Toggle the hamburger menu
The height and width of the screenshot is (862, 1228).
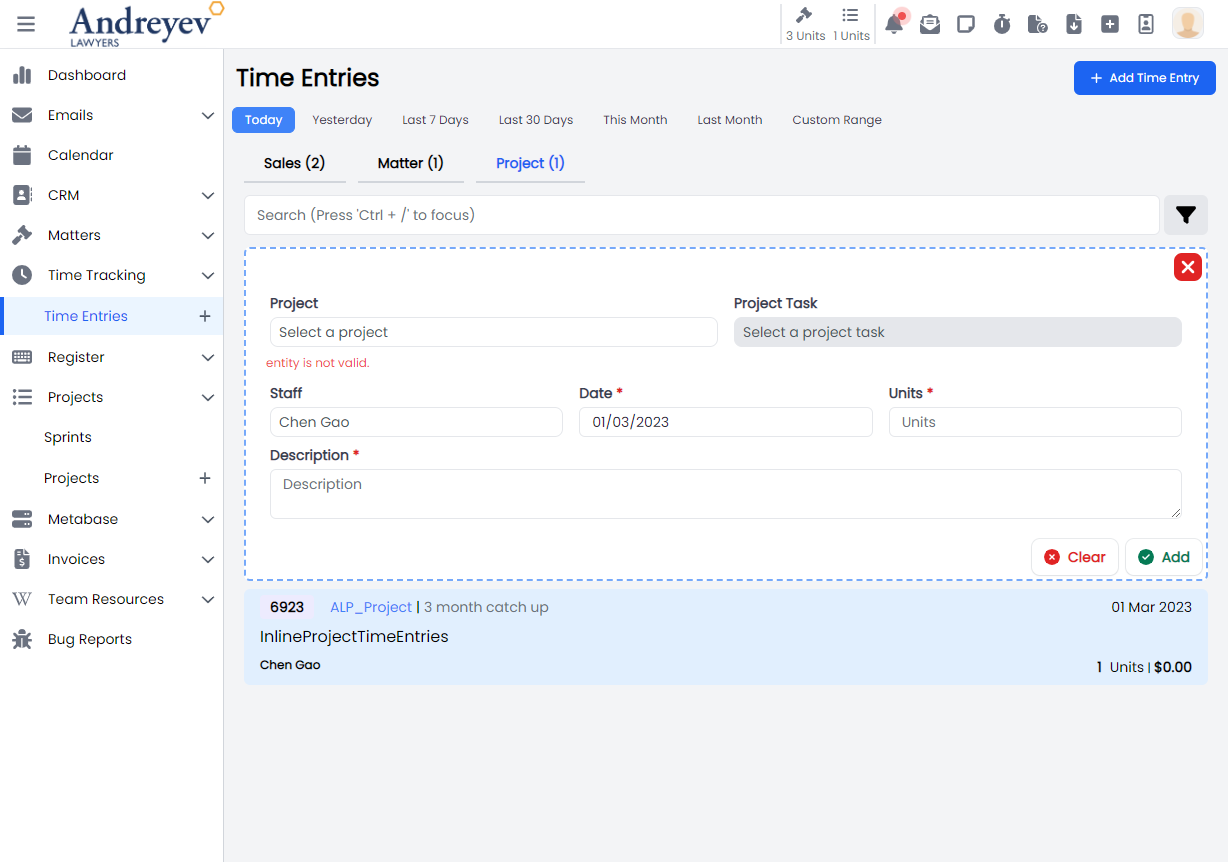(x=26, y=24)
